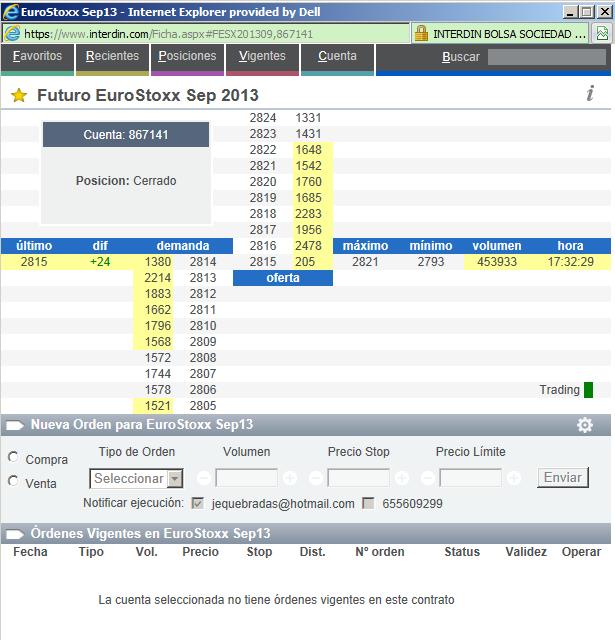
Task: Click the Trading status green indicator
Action: click(588, 390)
